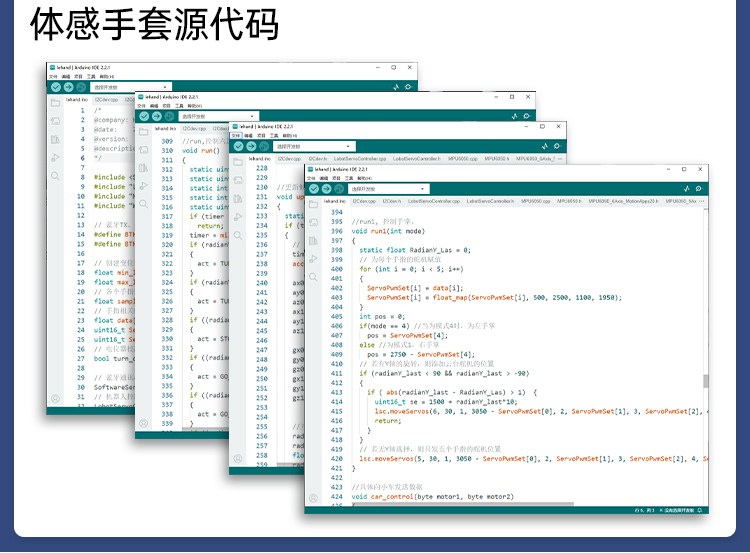Switch to the I2Cdev.cpp tab in the front window

[364, 201]
